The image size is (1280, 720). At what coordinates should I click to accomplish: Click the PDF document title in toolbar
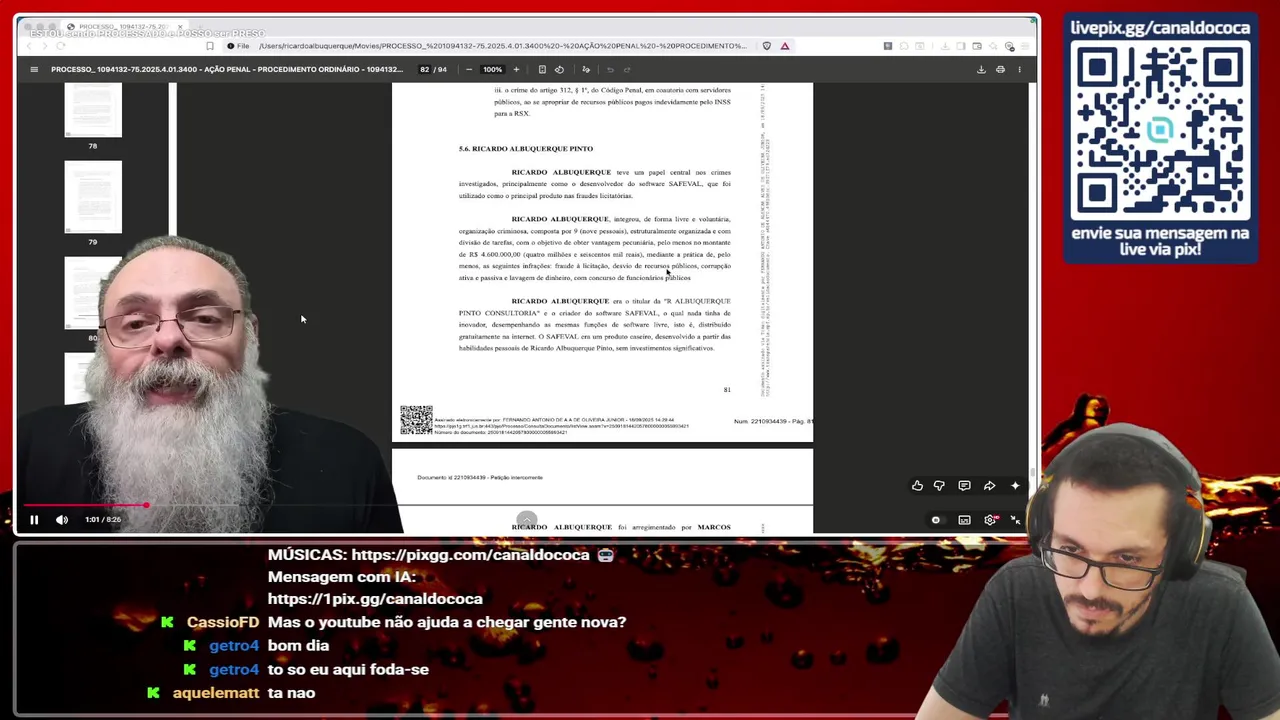click(227, 69)
